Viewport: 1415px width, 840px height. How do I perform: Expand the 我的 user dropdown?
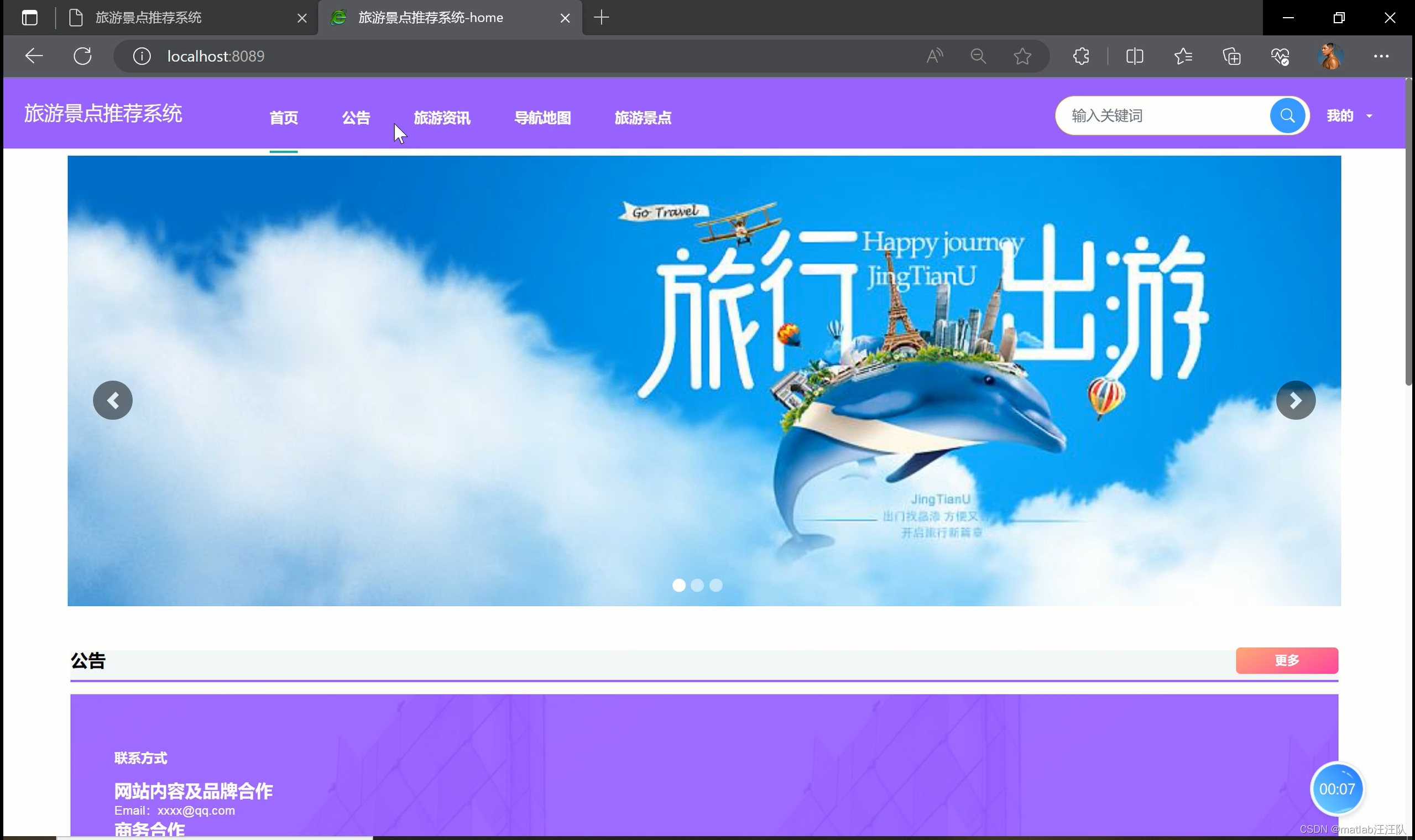coord(1349,116)
